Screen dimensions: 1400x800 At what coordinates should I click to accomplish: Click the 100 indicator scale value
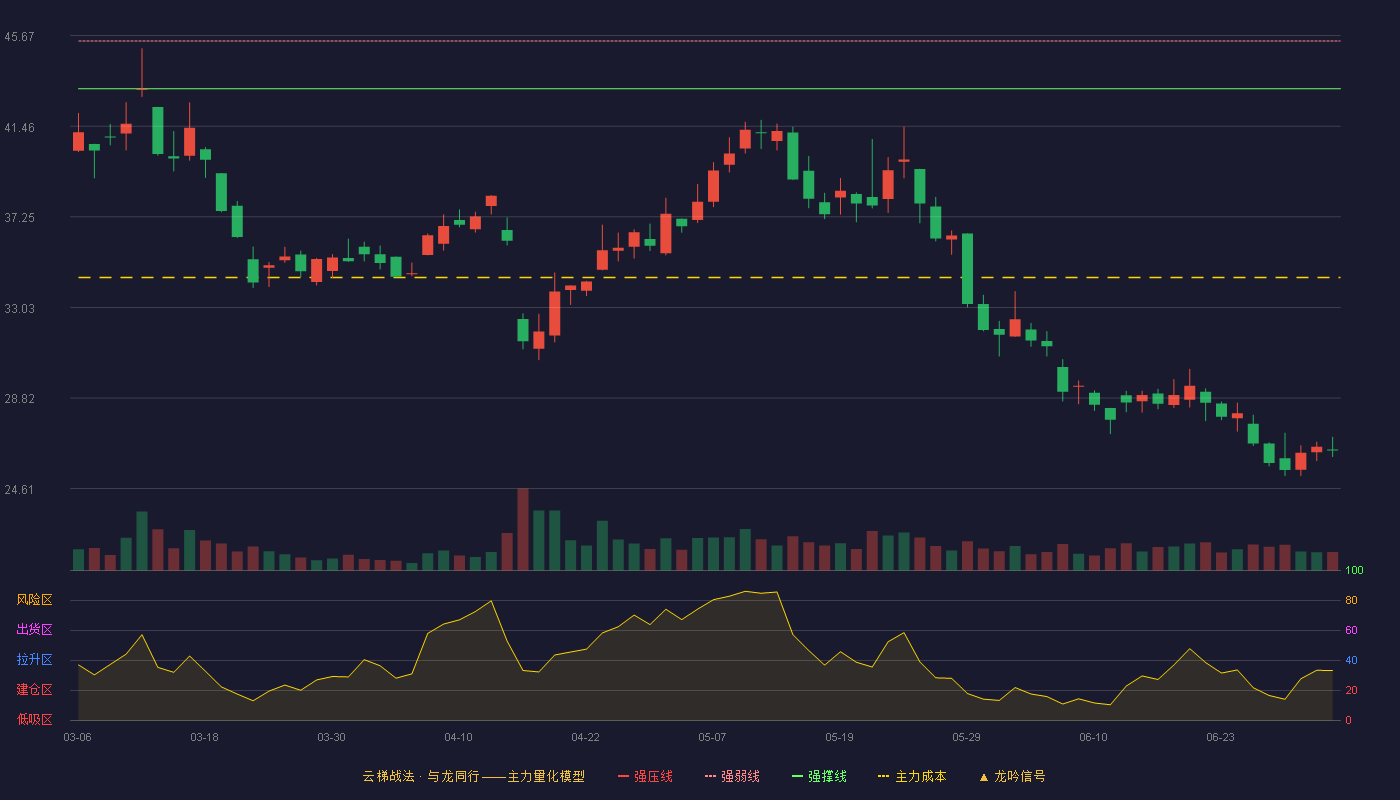[x=1355, y=571]
